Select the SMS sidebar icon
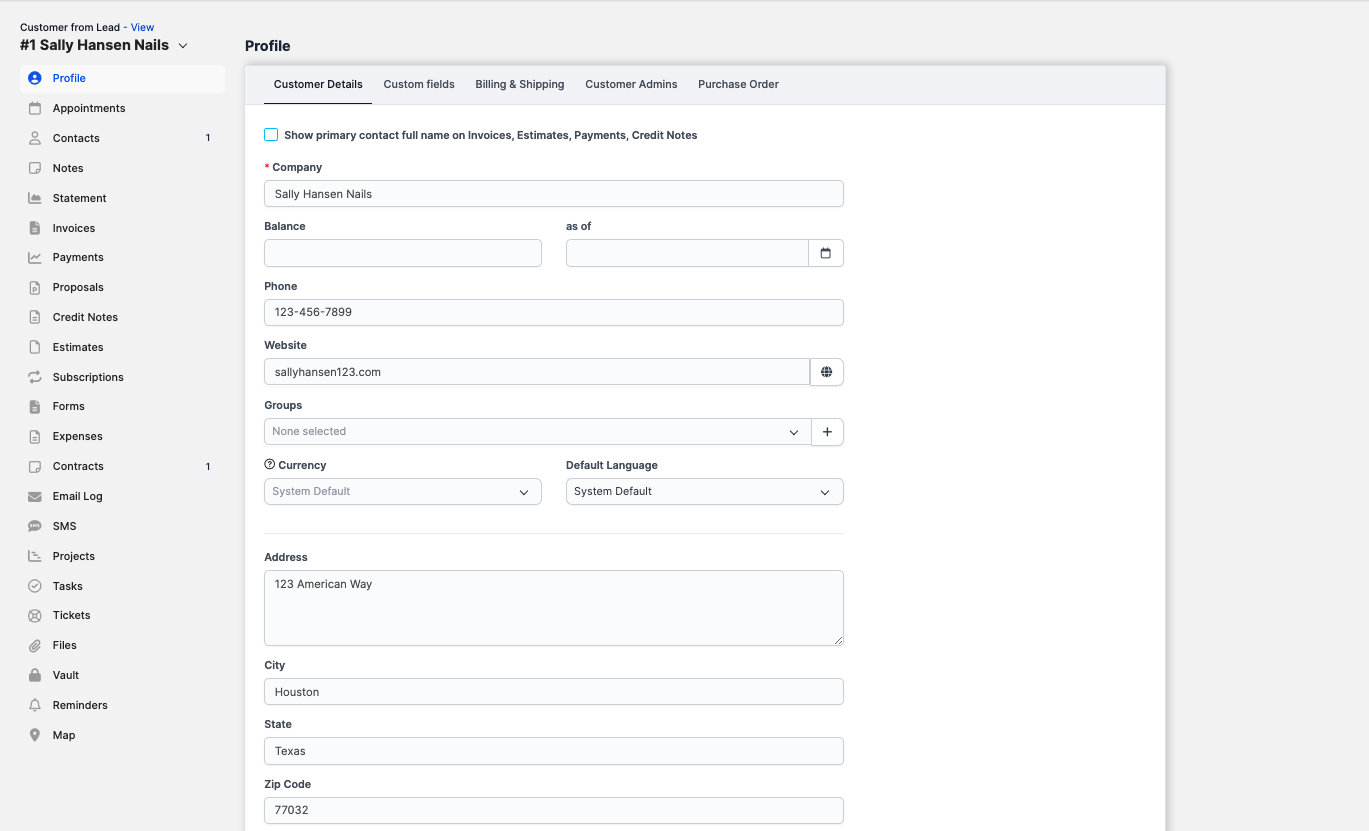1369x831 pixels. tap(33, 525)
